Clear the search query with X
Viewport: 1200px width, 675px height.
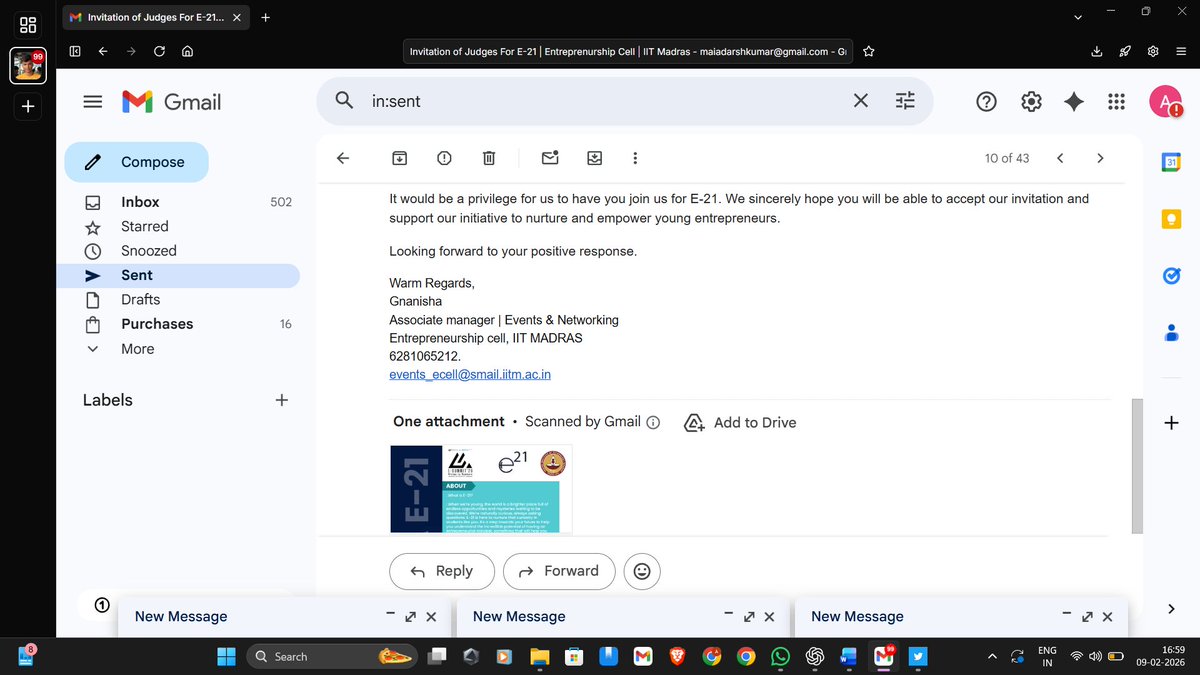[x=860, y=101]
